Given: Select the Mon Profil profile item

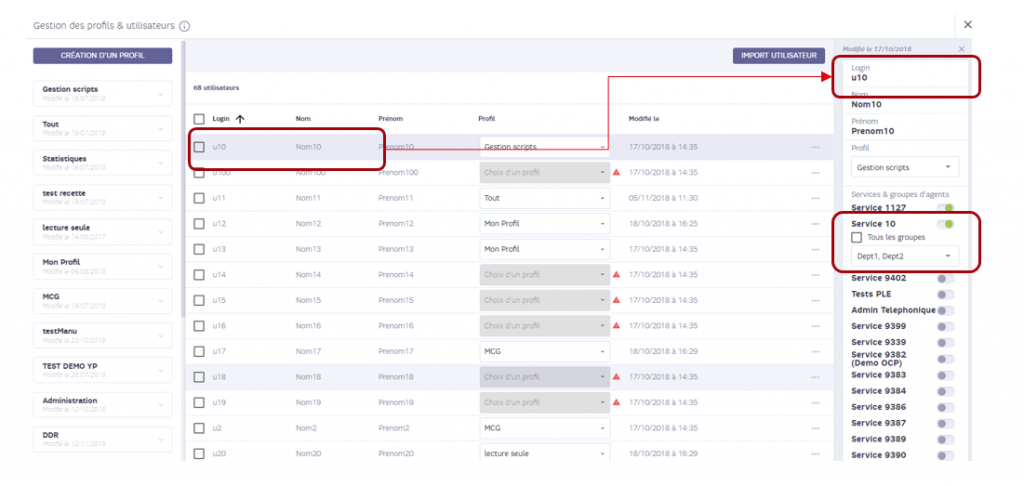Looking at the screenshot, I should coord(103,266).
